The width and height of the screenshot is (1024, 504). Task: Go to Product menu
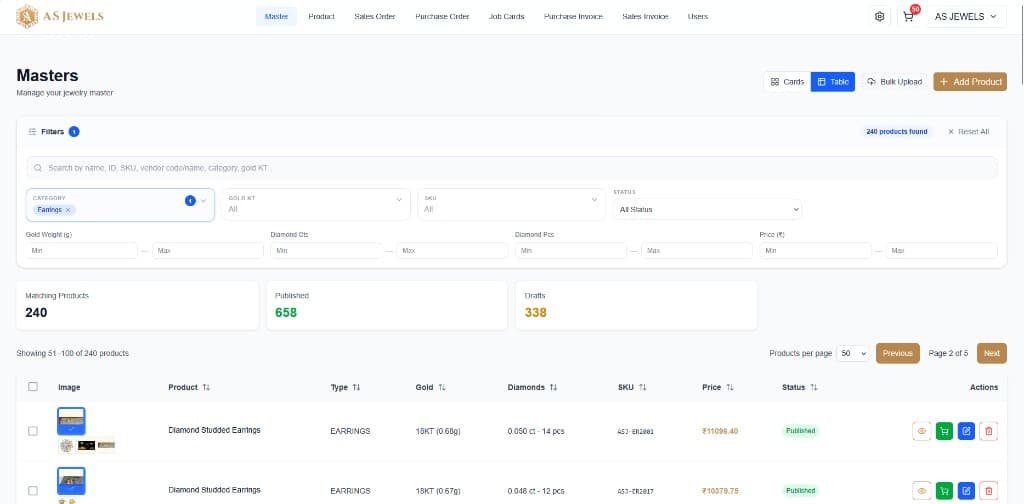[321, 16]
